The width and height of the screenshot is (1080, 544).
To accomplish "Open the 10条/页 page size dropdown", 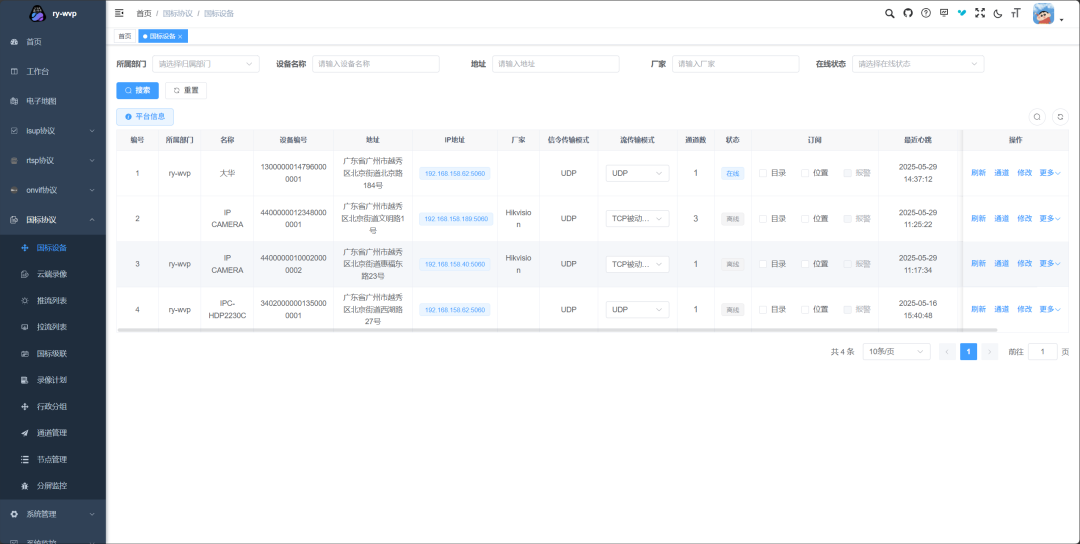I will [895, 352].
